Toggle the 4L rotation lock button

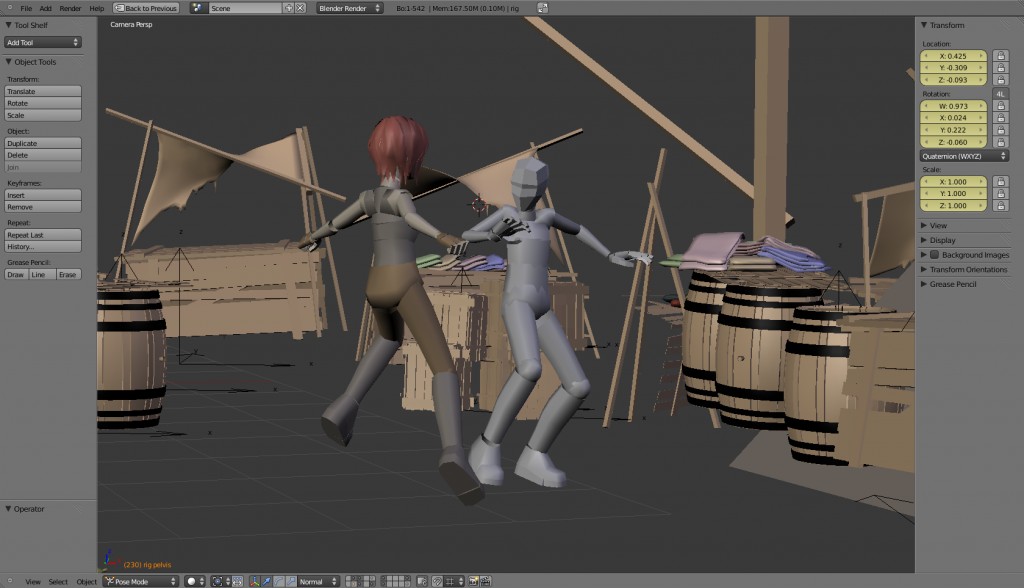1000,93
